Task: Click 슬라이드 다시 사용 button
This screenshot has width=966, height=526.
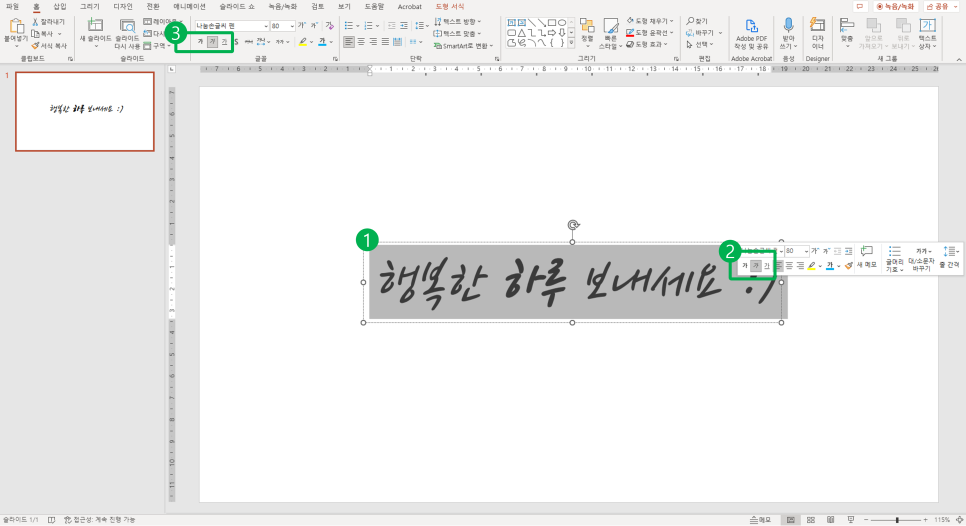Action: coord(128,34)
